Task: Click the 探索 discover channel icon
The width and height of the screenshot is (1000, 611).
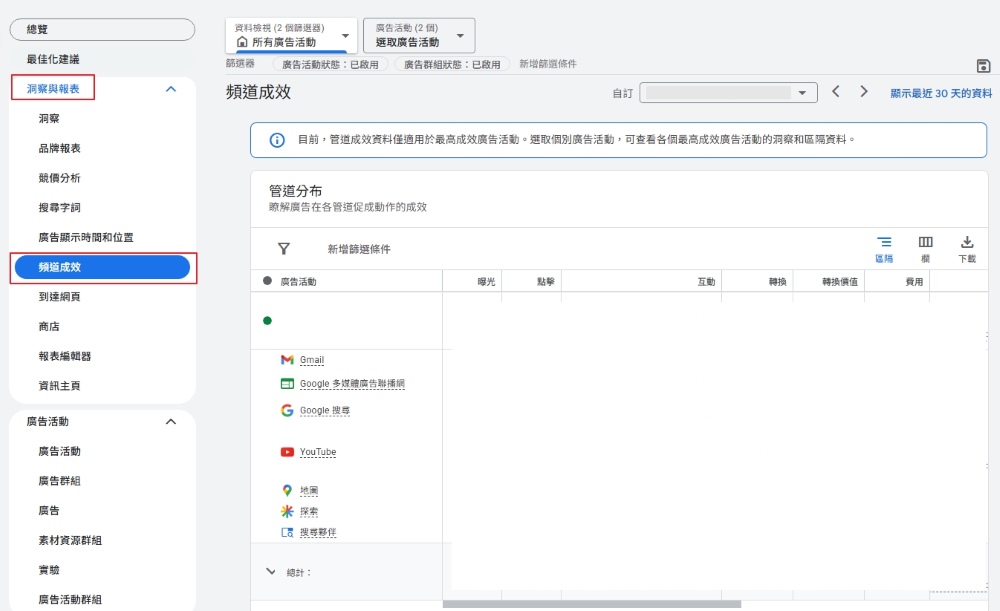Action: coord(287,510)
